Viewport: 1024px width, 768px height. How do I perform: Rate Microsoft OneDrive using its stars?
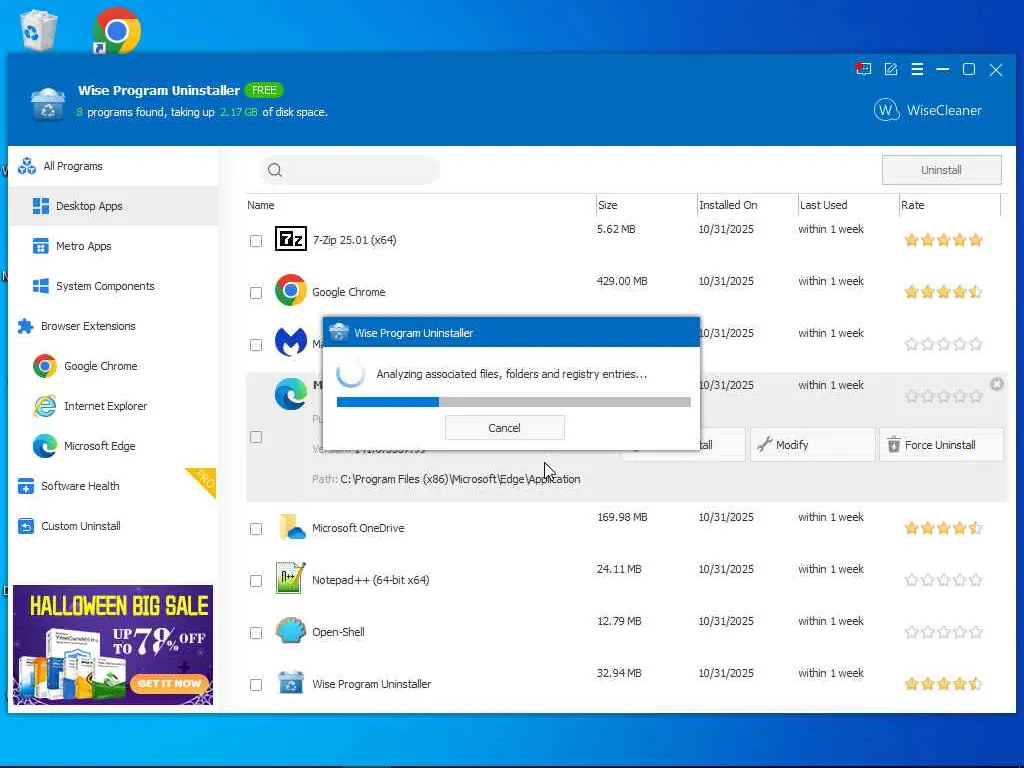pyautogui.click(x=943, y=528)
